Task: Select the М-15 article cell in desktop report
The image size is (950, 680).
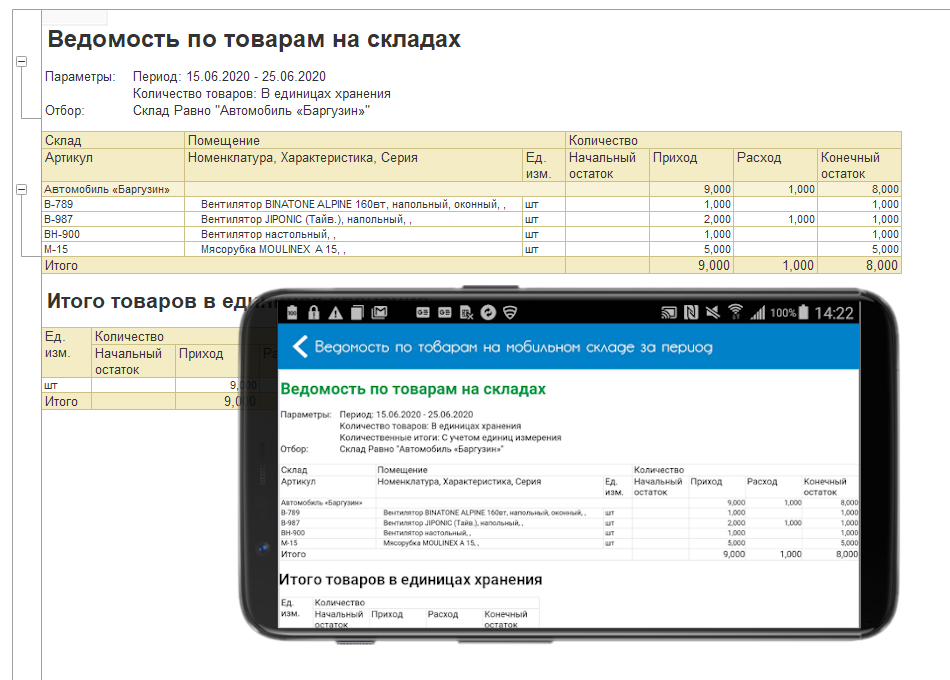Action: tap(113, 249)
